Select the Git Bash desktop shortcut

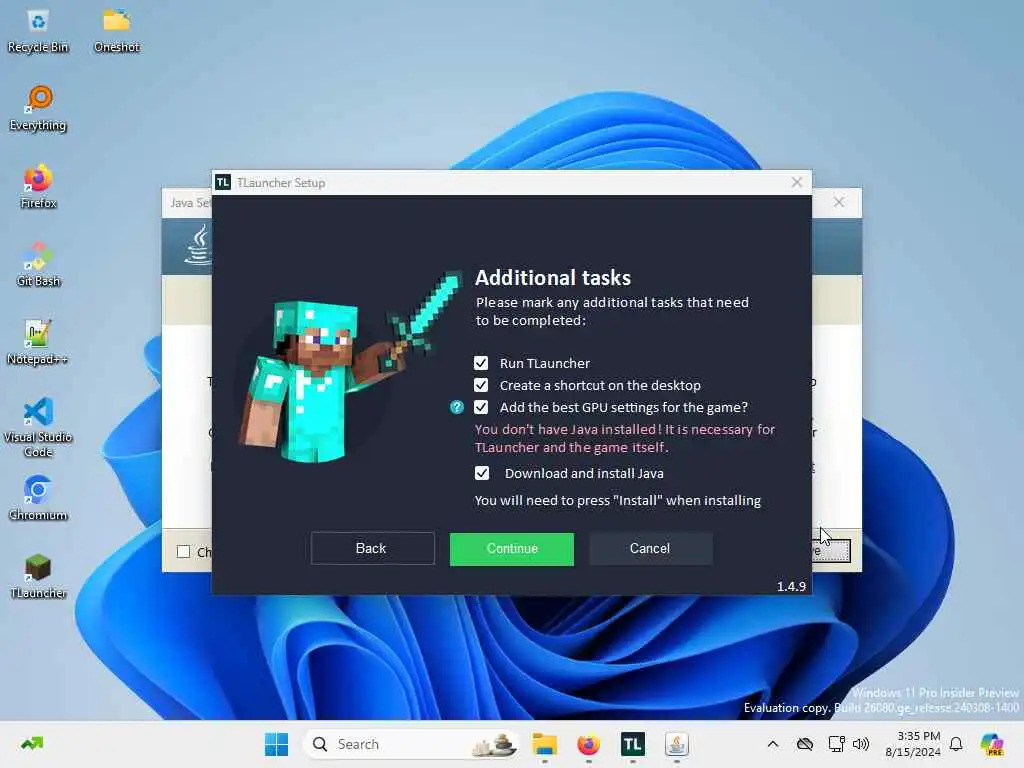tap(38, 264)
